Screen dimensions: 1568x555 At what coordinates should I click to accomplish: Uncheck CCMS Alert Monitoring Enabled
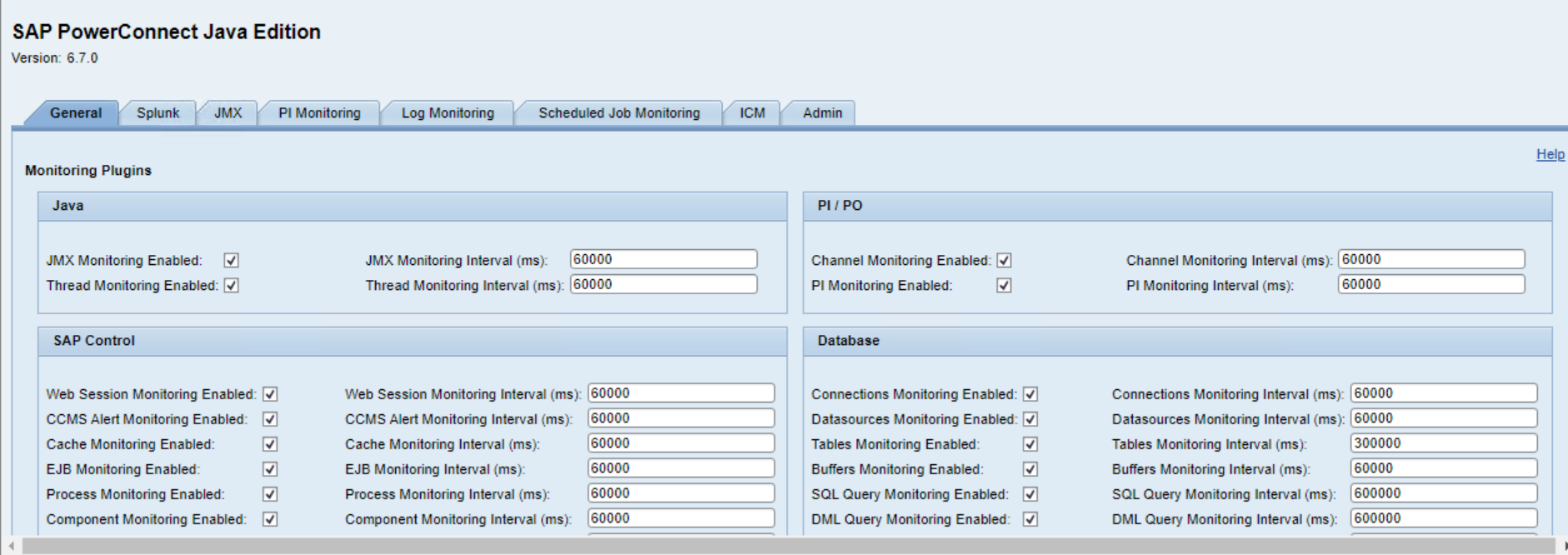point(270,419)
